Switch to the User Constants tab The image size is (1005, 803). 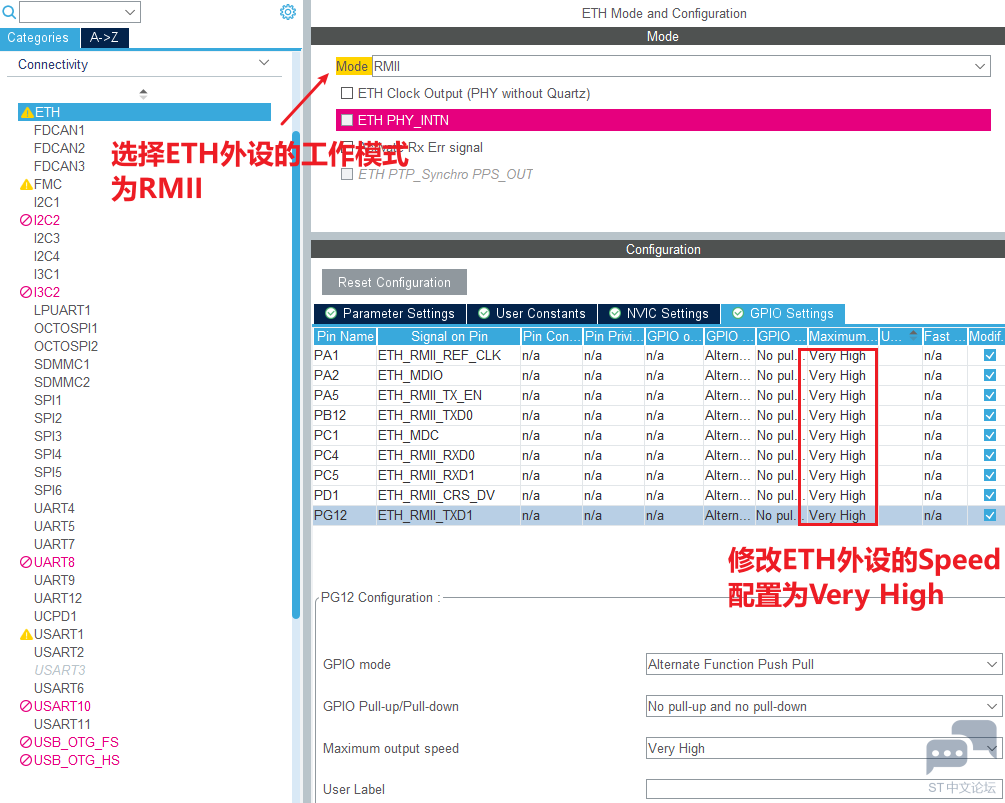(x=532, y=313)
